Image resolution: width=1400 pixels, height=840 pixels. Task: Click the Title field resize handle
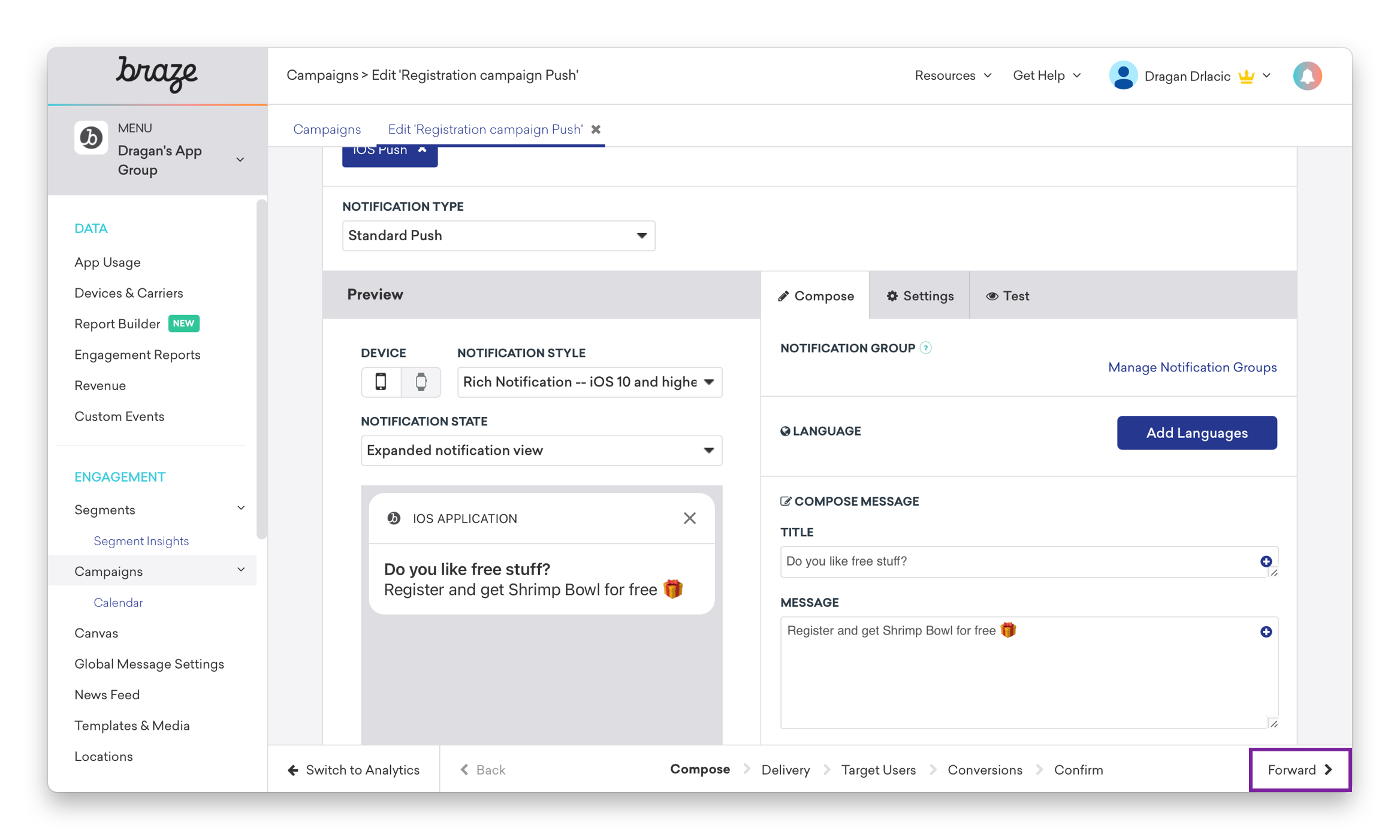coord(1274,573)
